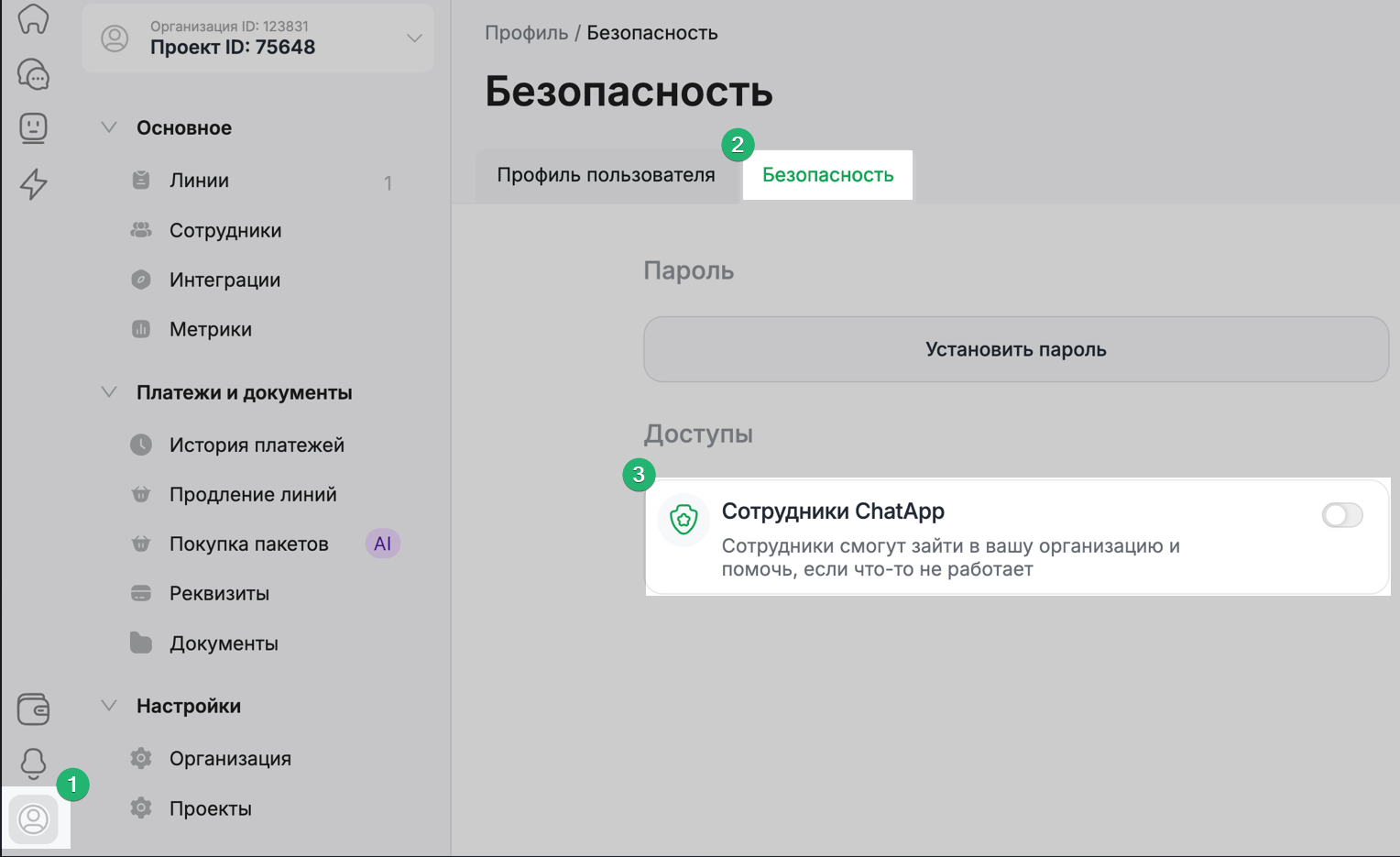
Task: Collapse the Основное section
Action: click(x=109, y=127)
